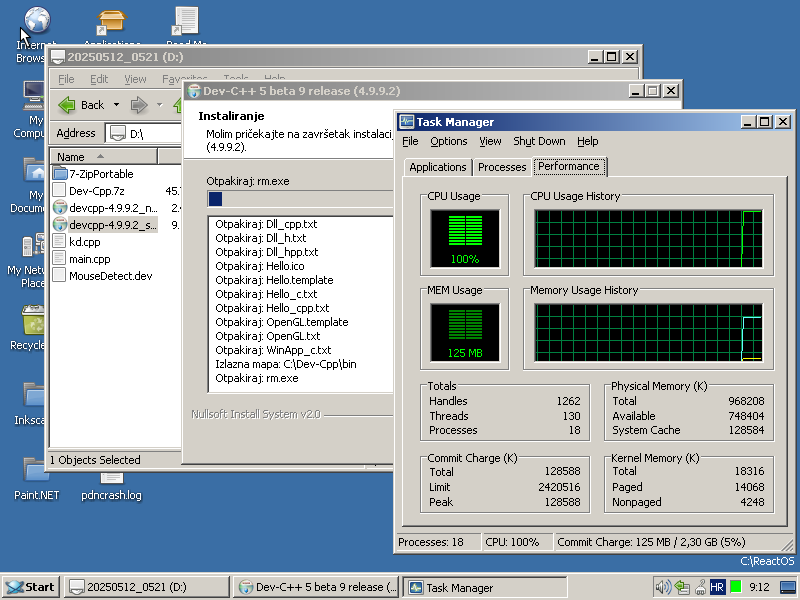The width and height of the screenshot is (800, 600).
Task: Click "1 Objects Selected" in Explorer status bar
Action: 95,460
